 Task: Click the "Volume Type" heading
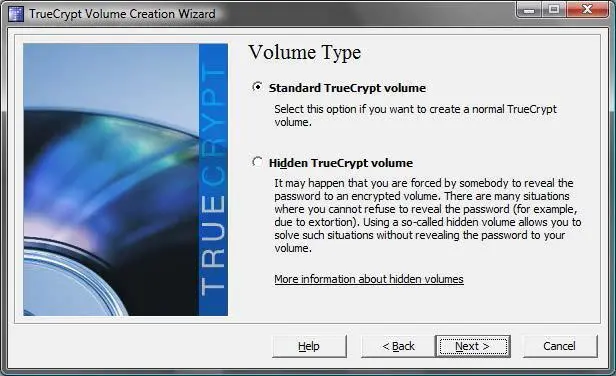(305, 53)
